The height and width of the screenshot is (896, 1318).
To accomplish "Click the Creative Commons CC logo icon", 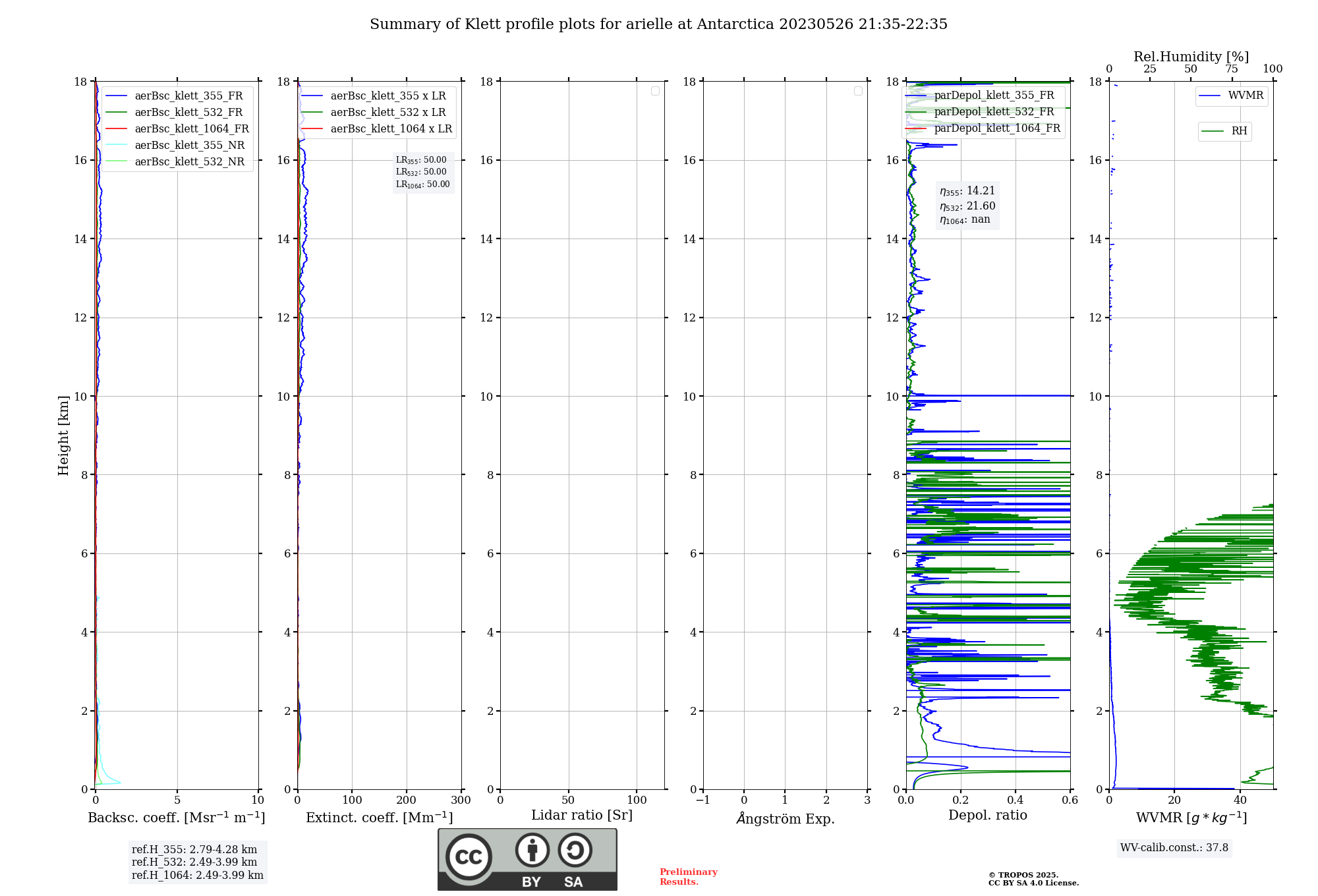I will [x=469, y=856].
